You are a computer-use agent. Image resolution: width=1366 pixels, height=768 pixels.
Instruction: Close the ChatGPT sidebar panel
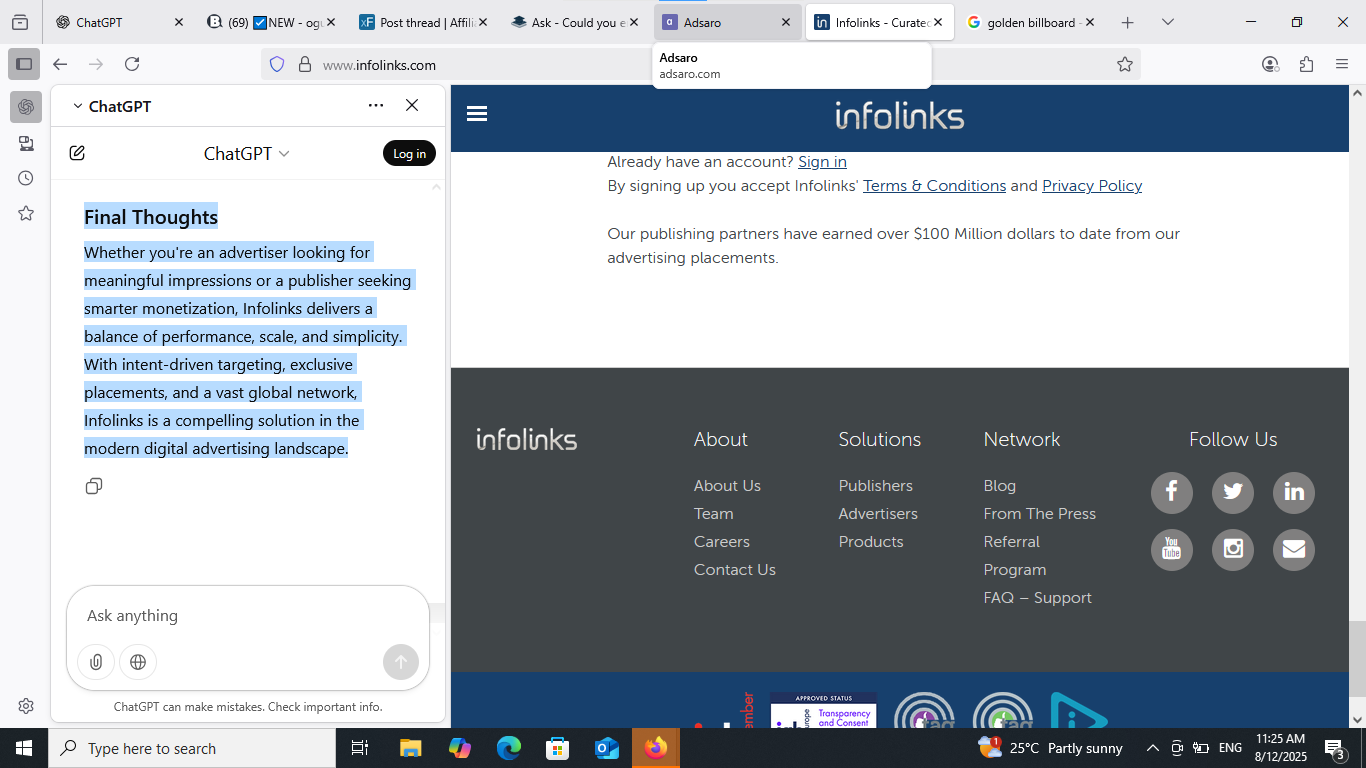(412, 105)
